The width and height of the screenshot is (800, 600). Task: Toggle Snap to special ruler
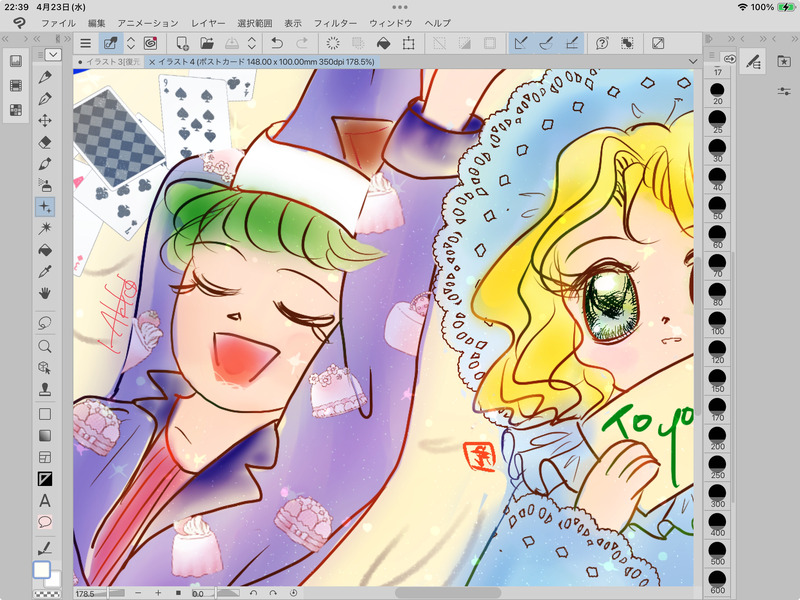(546, 43)
